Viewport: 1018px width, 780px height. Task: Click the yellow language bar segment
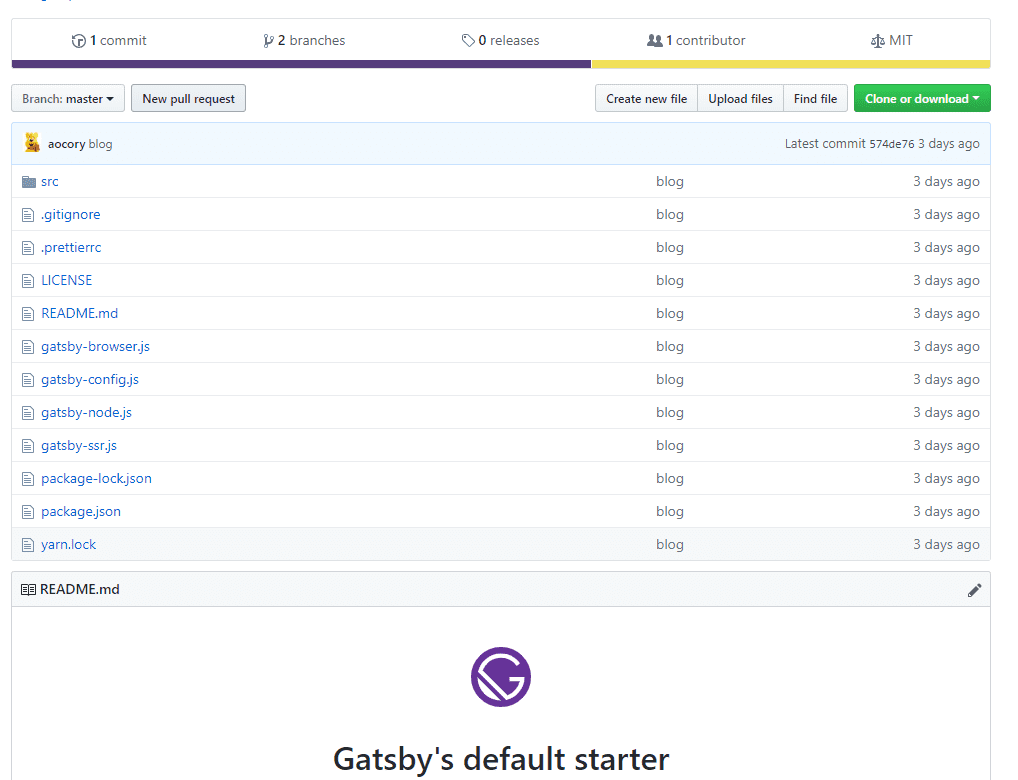point(791,64)
